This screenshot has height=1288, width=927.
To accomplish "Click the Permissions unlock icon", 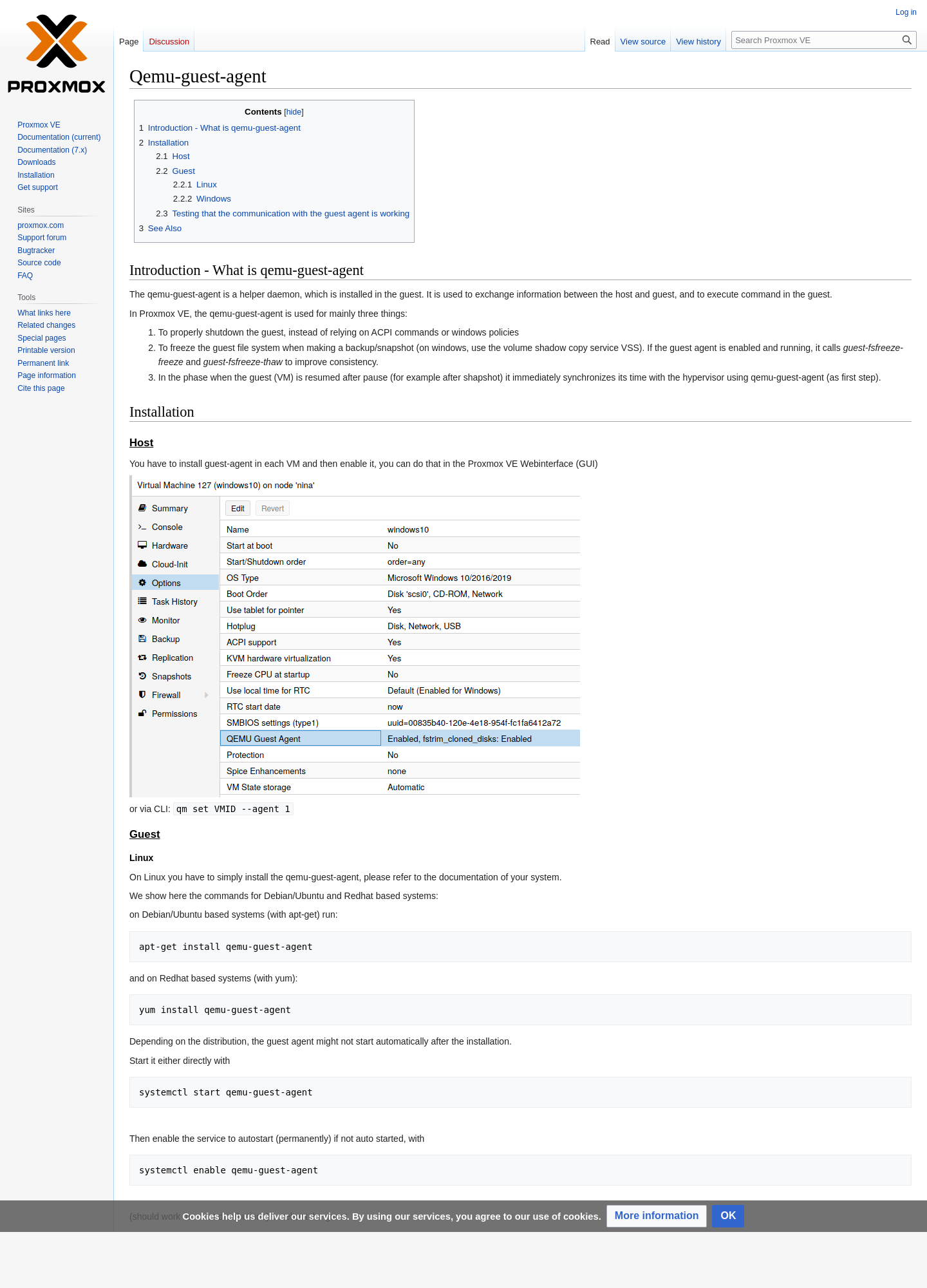I will [x=142, y=714].
